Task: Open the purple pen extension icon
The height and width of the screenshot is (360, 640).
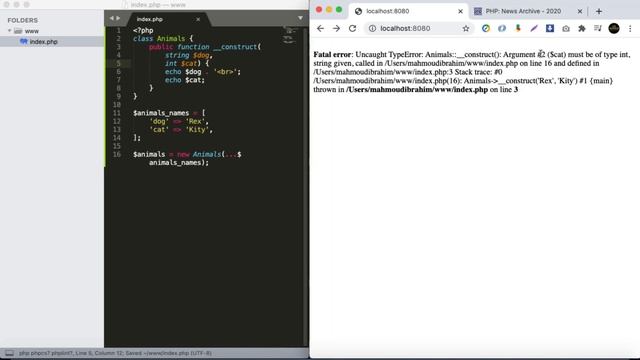Action: pos(534,28)
